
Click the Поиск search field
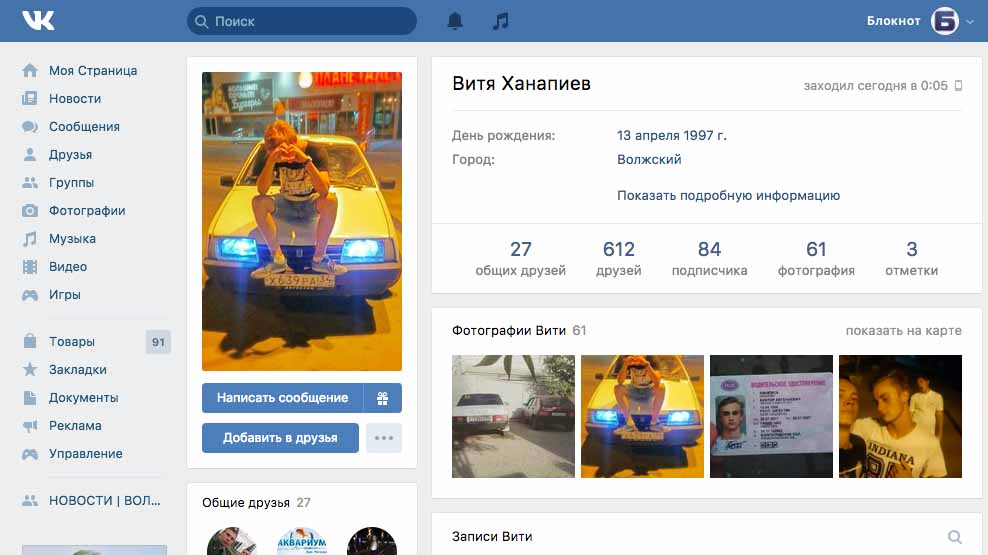point(302,21)
